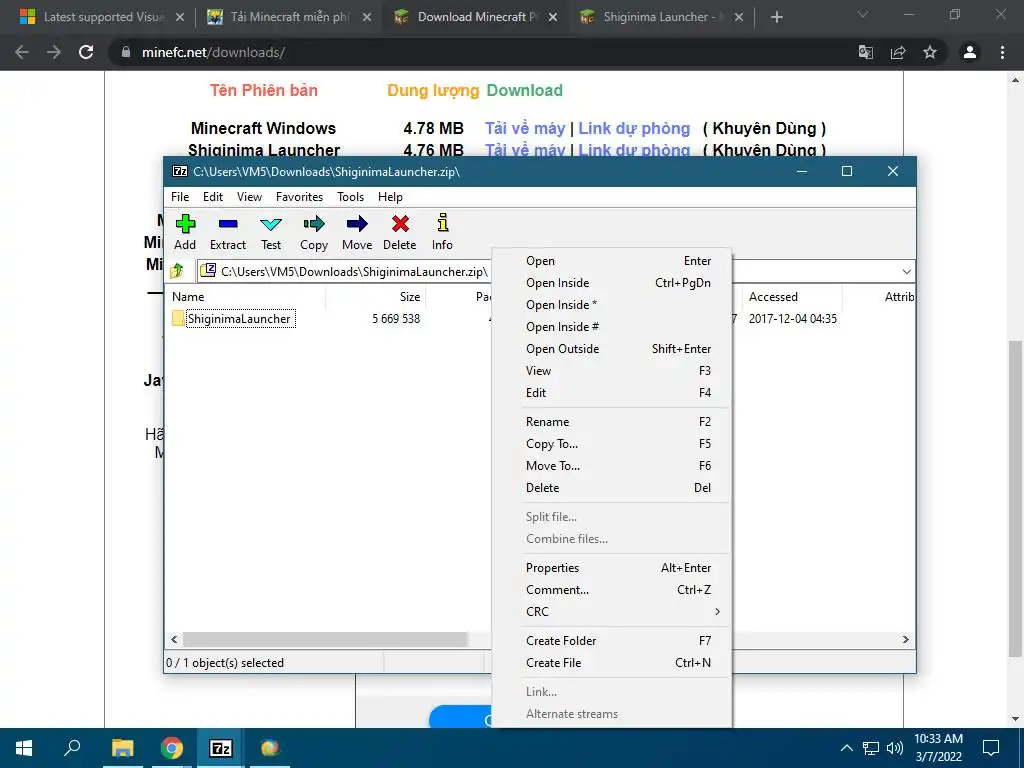1024x768 pixels.
Task: Click the Chrome address bar URL
Action: [x=213, y=52]
